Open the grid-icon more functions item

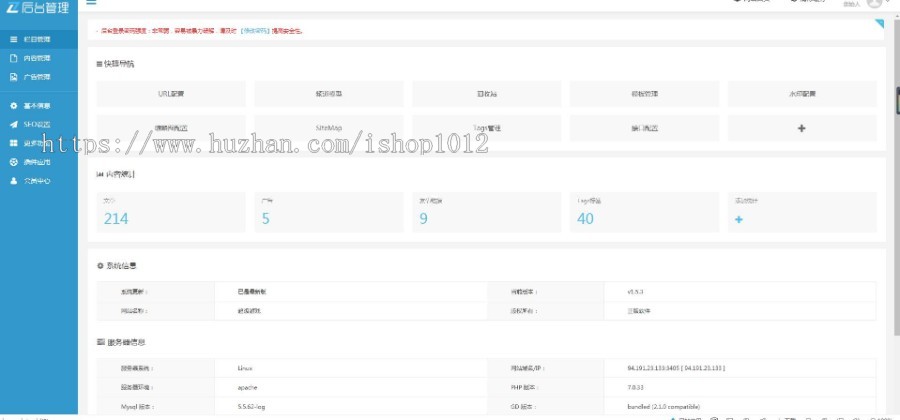tap(38, 143)
